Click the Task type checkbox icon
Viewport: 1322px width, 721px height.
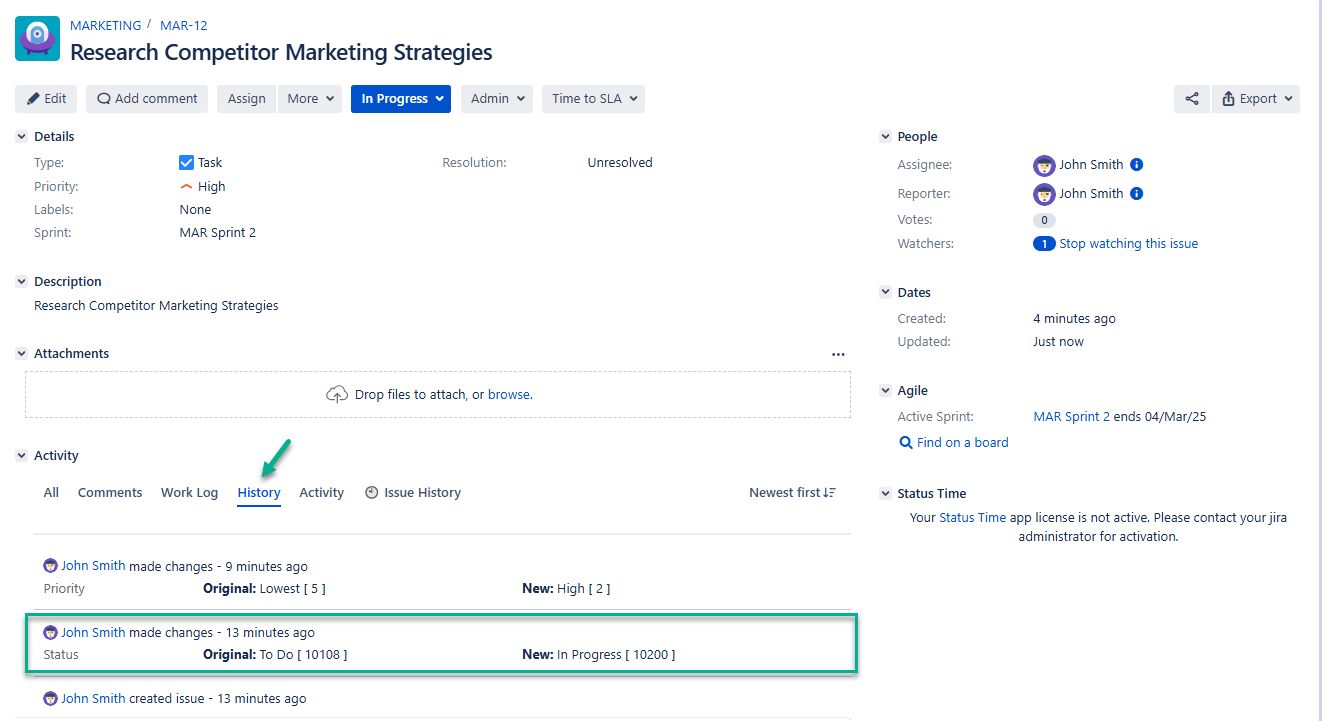(186, 162)
